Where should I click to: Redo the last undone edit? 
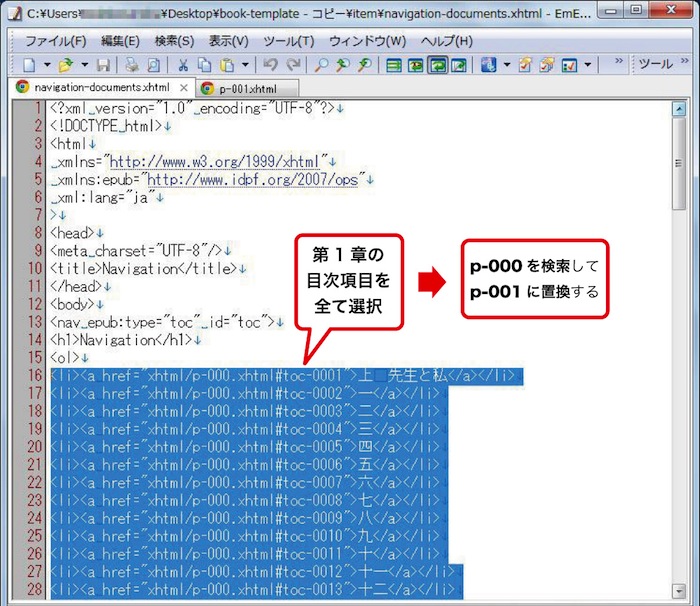click(x=293, y=65)
